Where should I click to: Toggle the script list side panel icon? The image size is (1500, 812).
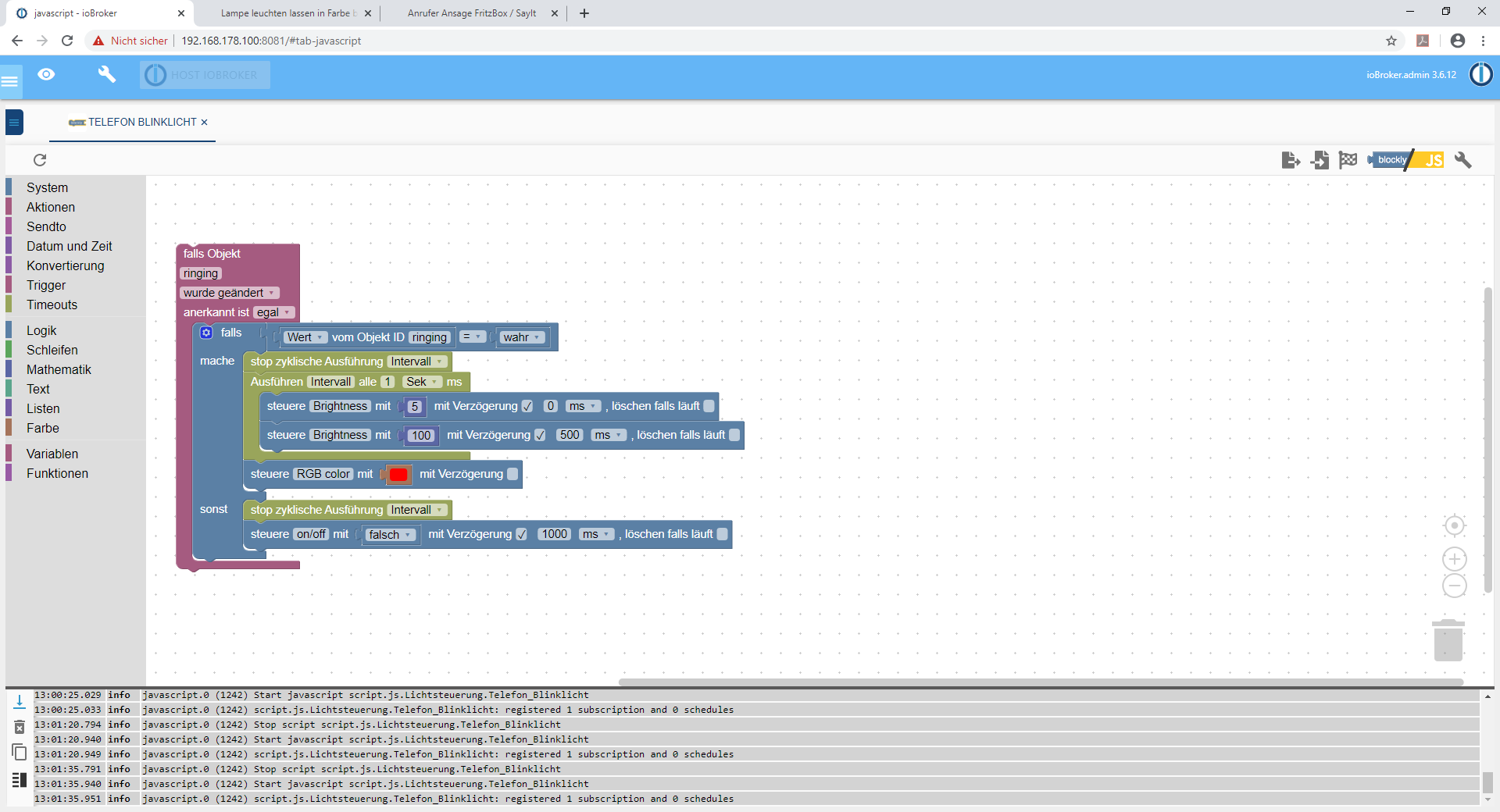14,122
